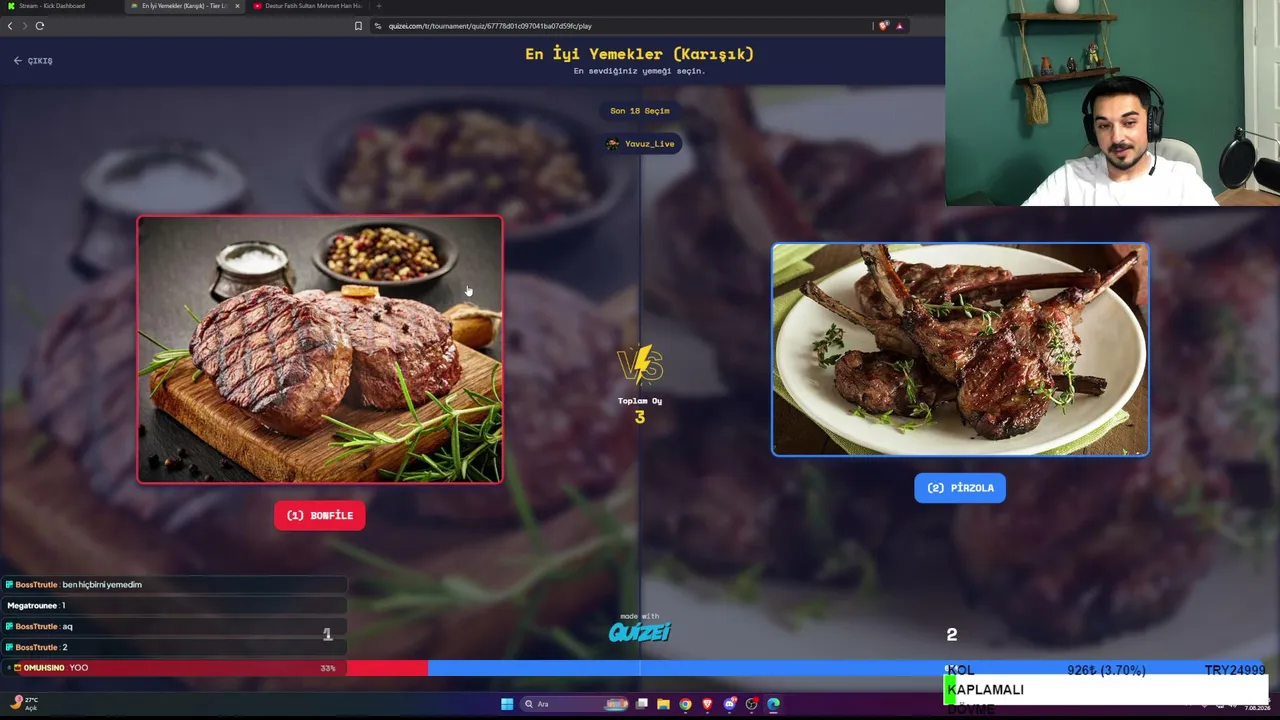Click the subtitle 'En sevdiğiniz yemeği seçin.'
This screenshot has height=720, width=1280.
(x=640, y=71)
